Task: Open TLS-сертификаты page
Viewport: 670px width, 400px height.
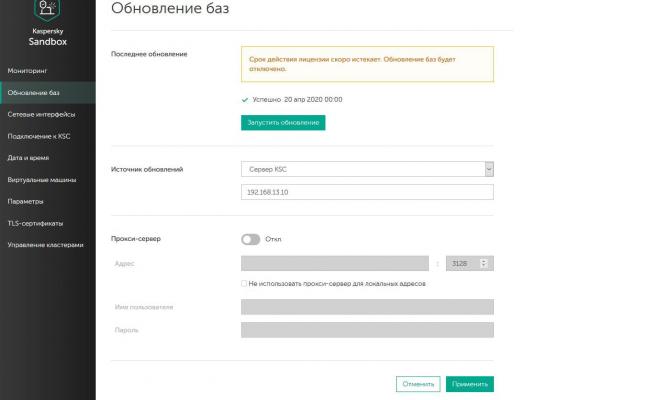Action: [35, 223]
